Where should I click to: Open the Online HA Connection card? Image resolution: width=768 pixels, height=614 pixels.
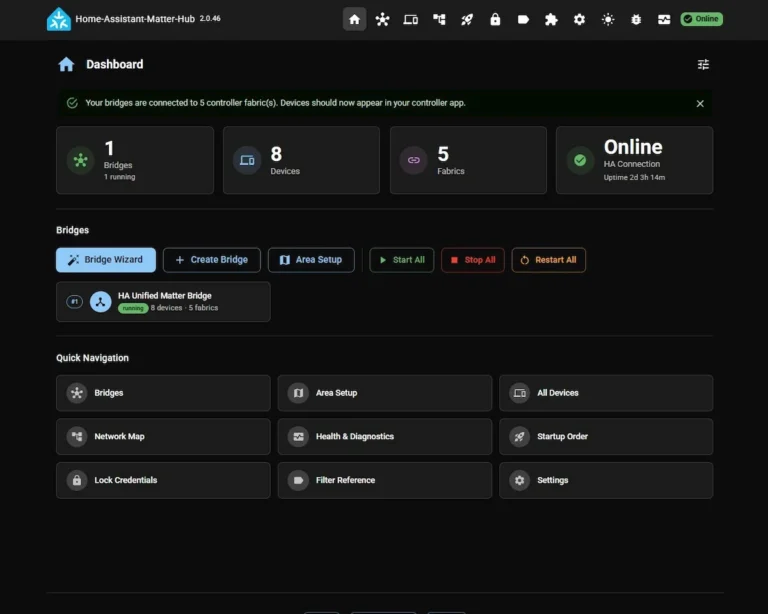[x=634, y=160]
